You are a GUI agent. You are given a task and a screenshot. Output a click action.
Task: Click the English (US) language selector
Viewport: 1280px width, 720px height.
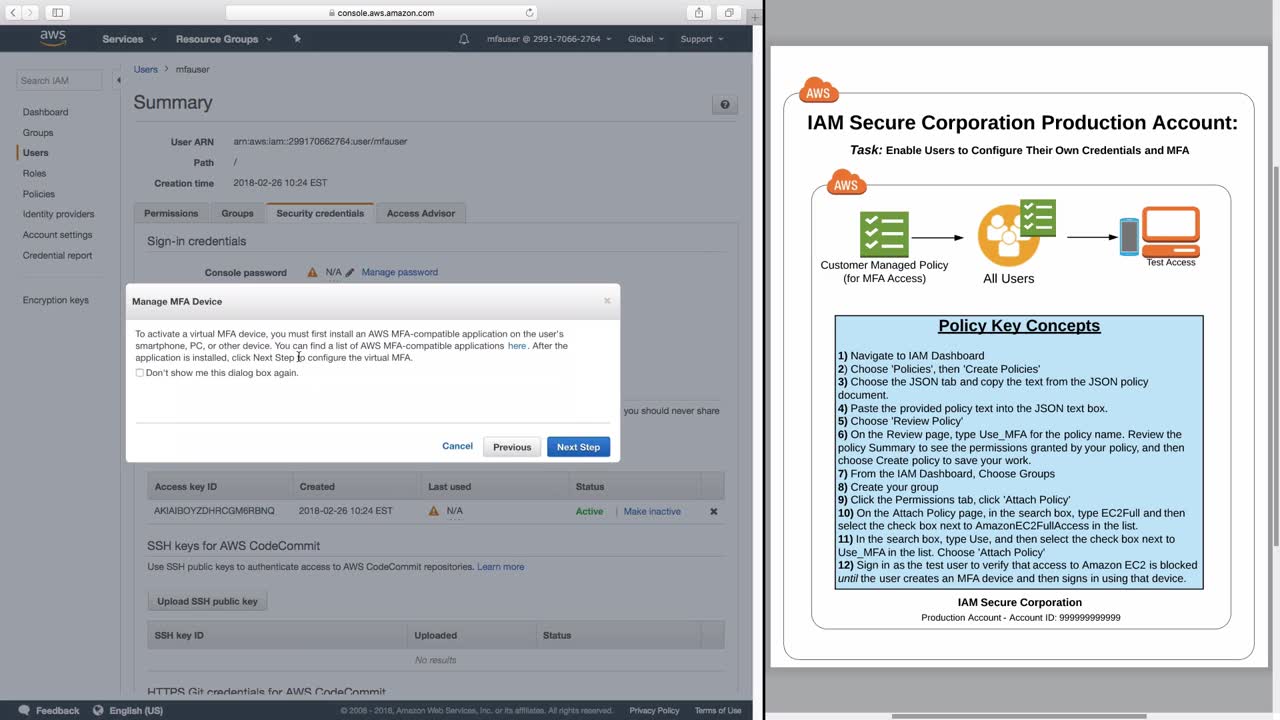click(136, 710)
